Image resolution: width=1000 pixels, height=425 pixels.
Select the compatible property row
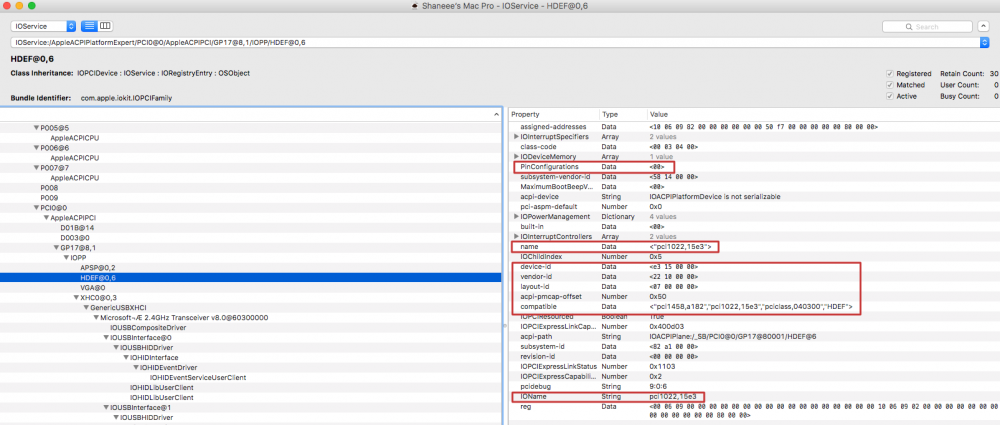coord(754,306)
